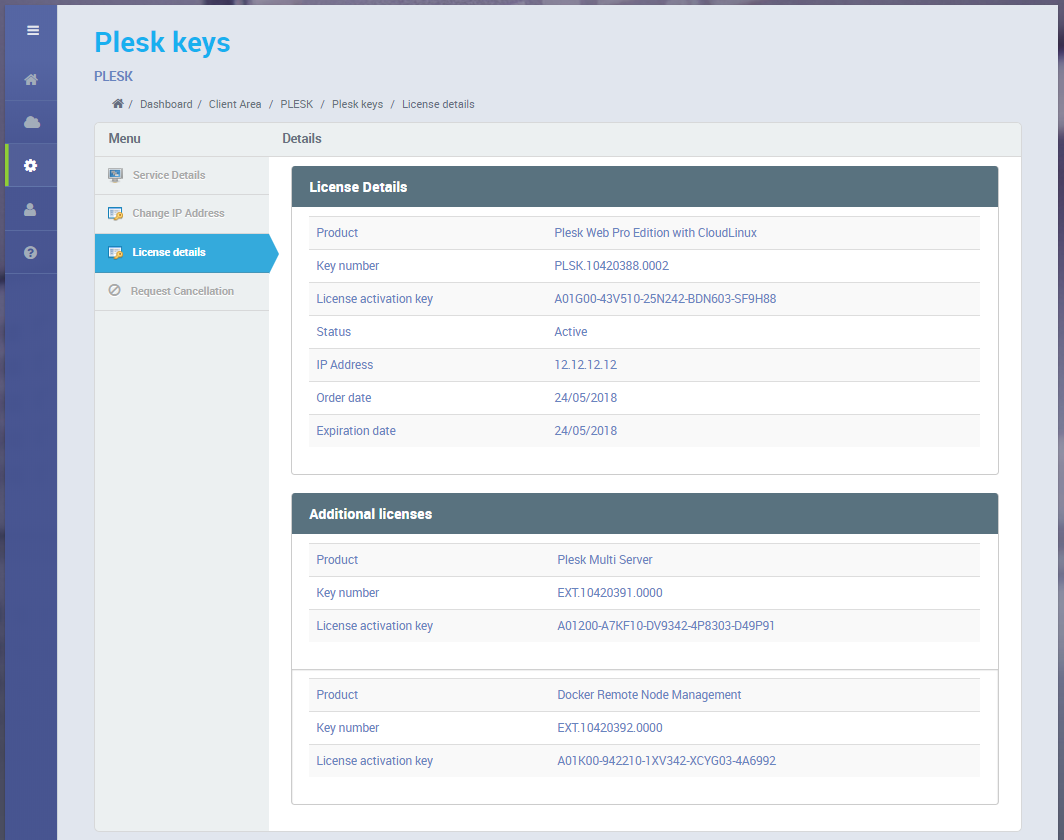
Task: Click the IP Address label
Action: [x=345, y=365]
